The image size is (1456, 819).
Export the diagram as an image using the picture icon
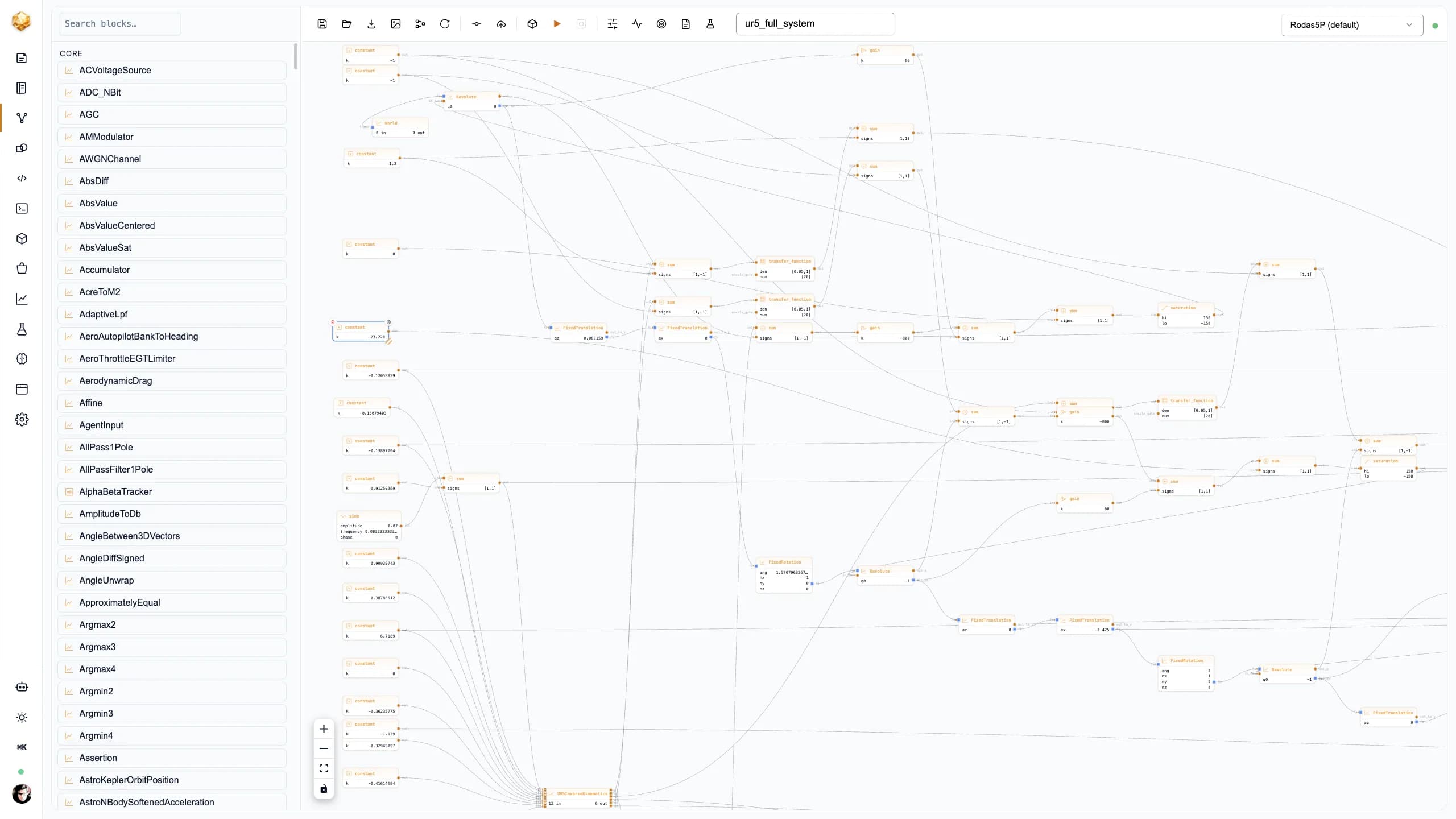point(396,24)
